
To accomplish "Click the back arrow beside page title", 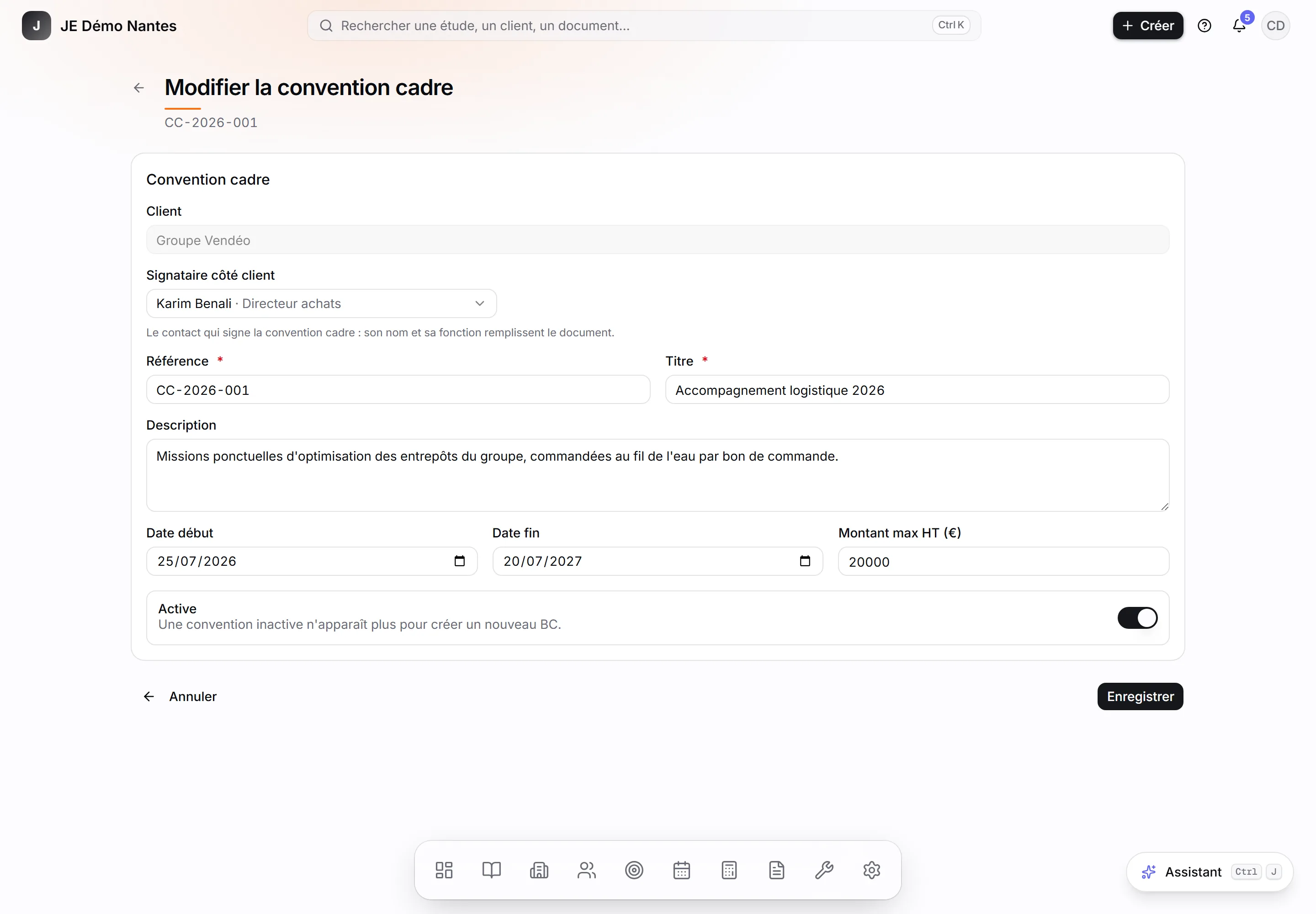I will [x=138, y=88].
